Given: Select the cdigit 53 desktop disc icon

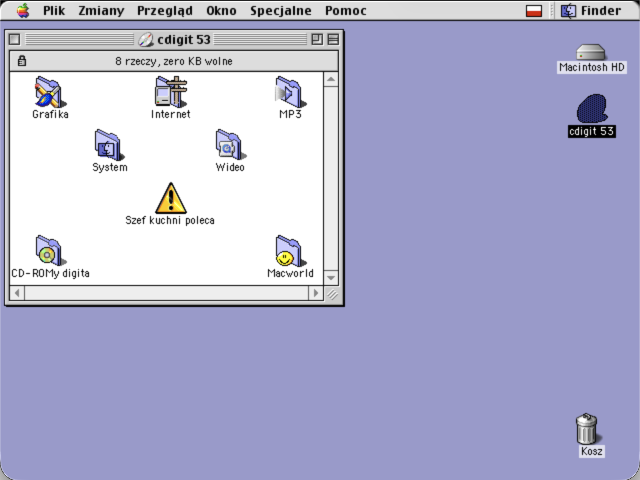Looking at the screenshot, I should (x=592, y=108).
